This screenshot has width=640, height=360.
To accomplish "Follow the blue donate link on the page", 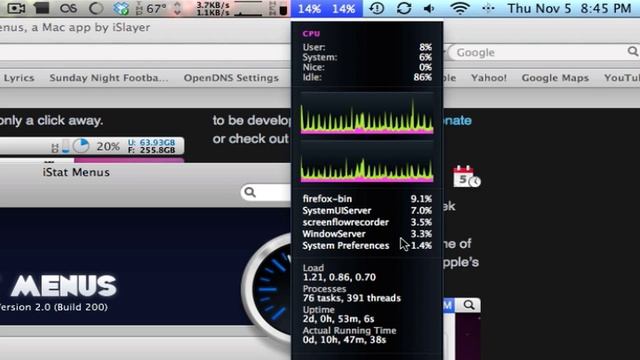I will 457,120.
